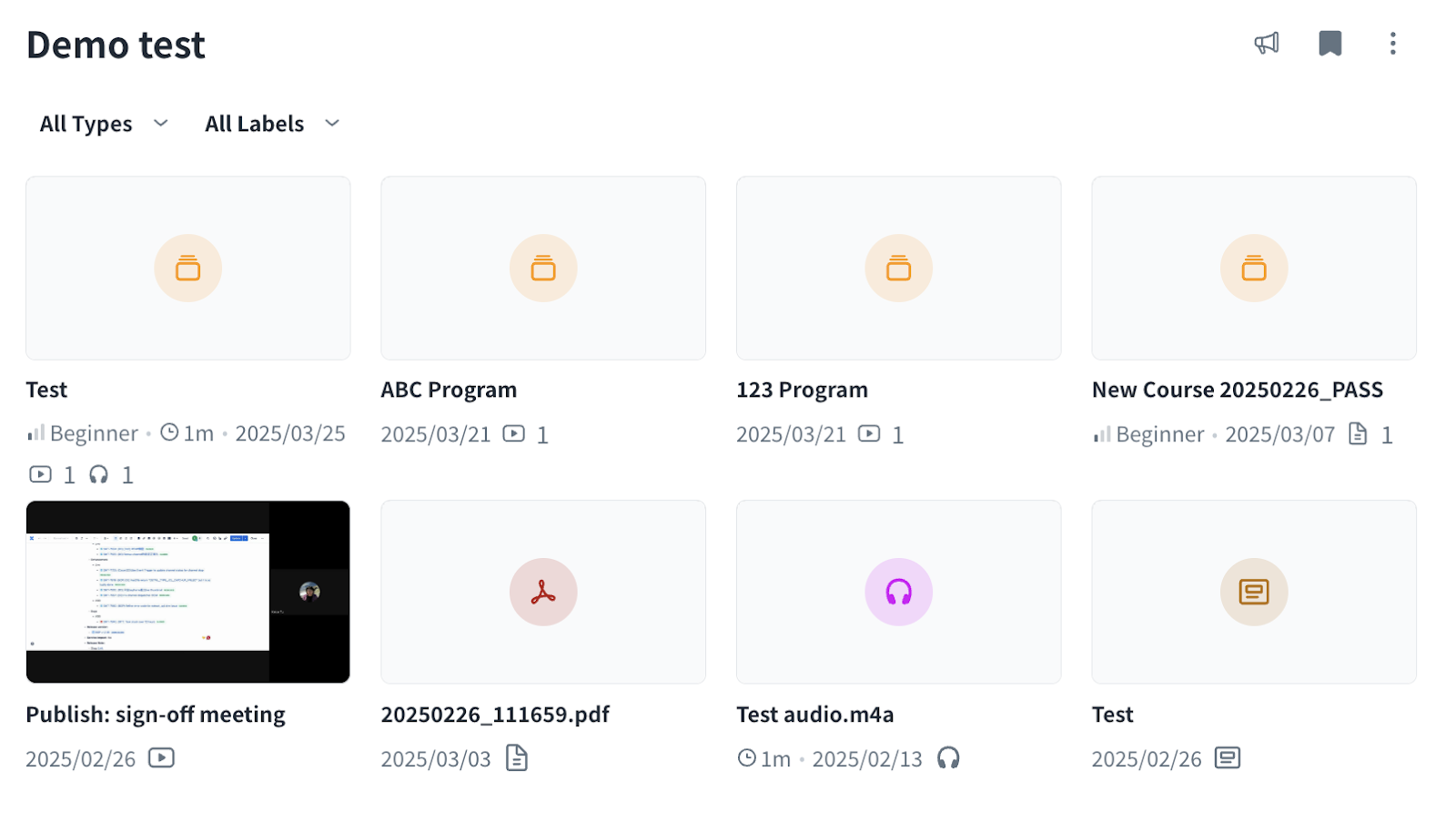Click the ABC Program collection icon

pyautogui.click(x=543, y=269)
